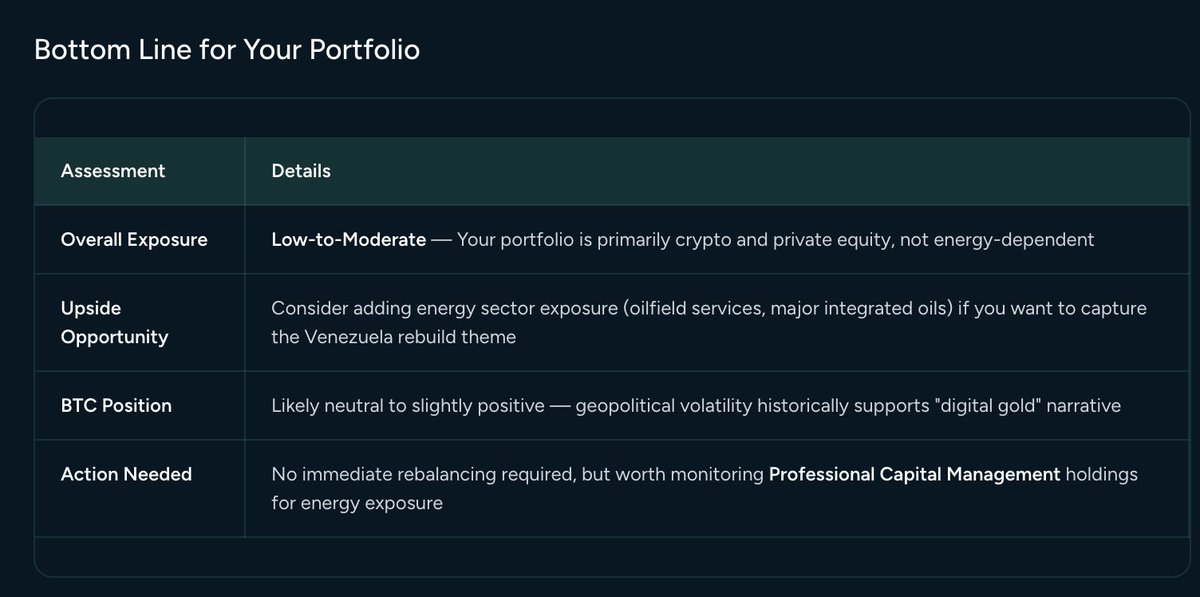Select the Assessment column header

pos(113,171)
